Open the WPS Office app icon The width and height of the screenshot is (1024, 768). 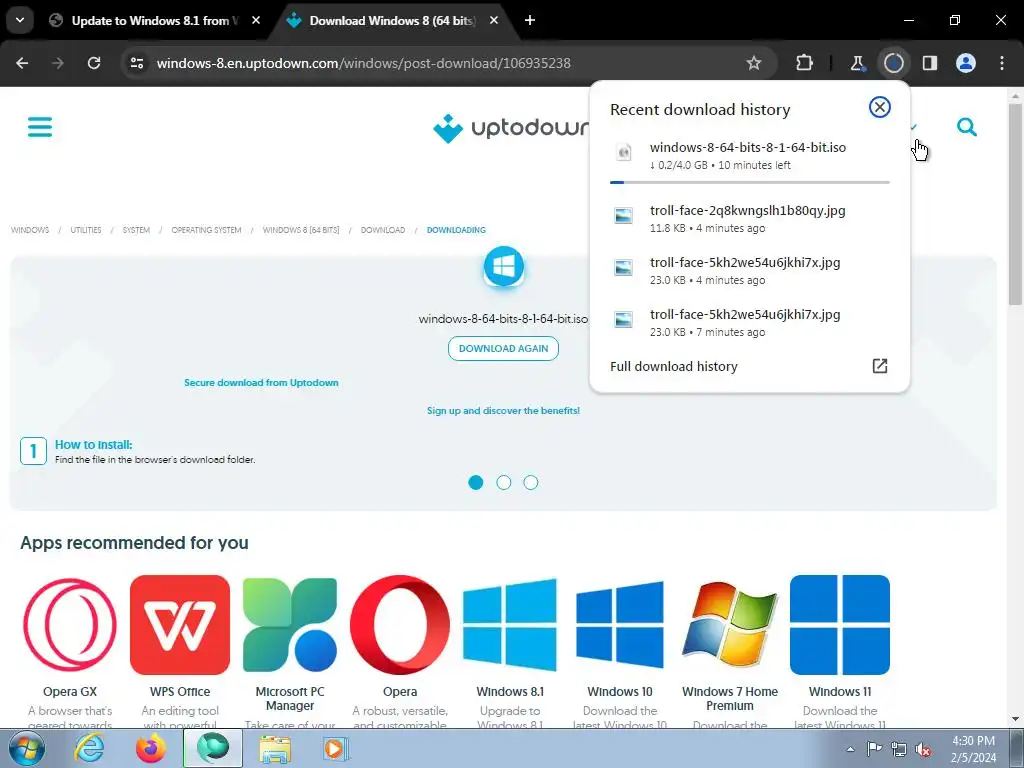point(180,625)
